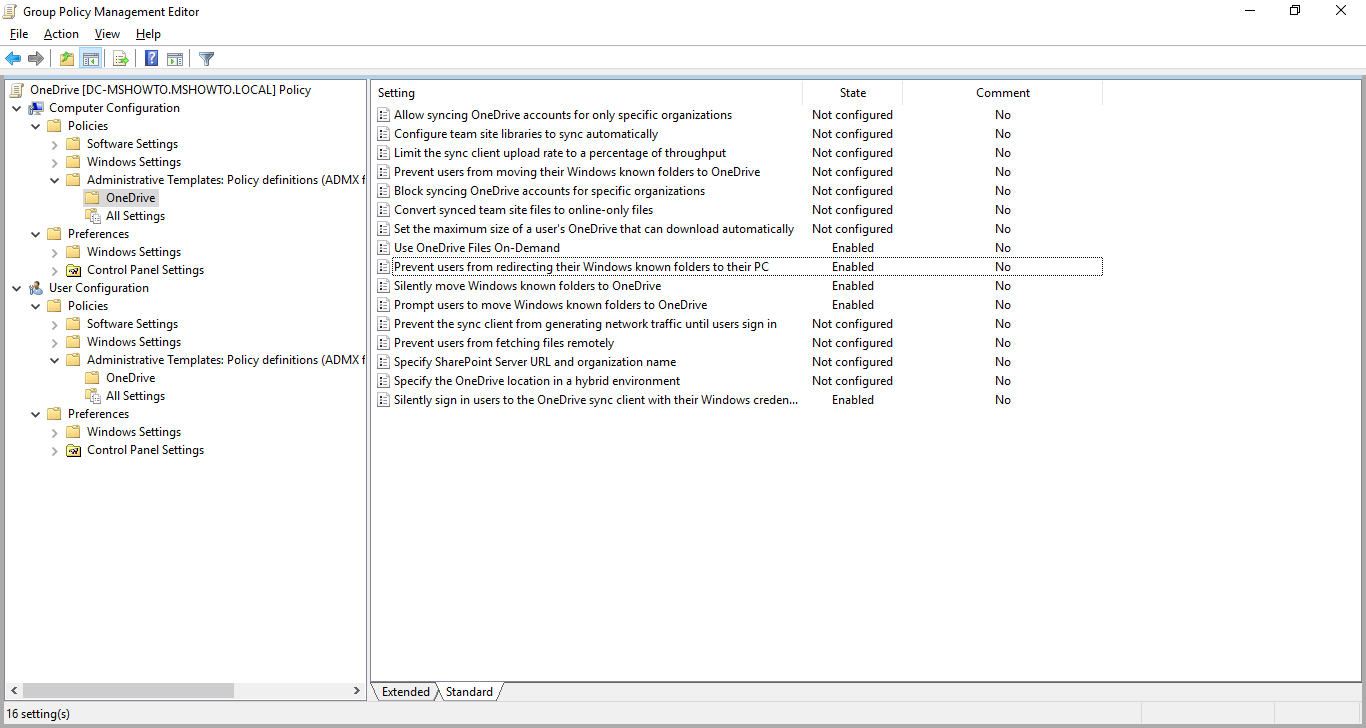Click Control Panel Settings icon under User Configuration

[73, 450]
